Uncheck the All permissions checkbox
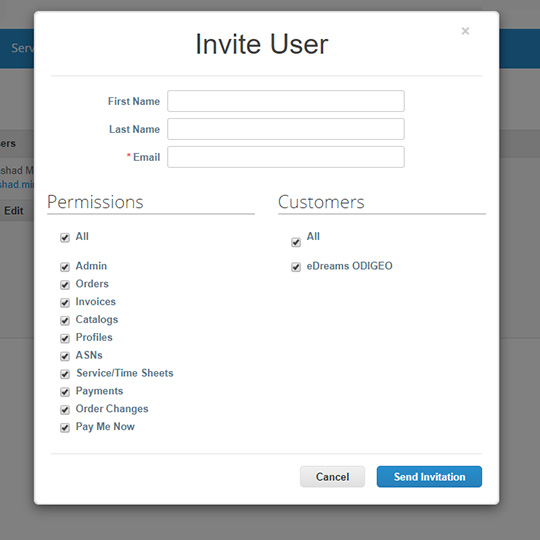Viewport: 540px width, 540px height. tap(65, 238)
